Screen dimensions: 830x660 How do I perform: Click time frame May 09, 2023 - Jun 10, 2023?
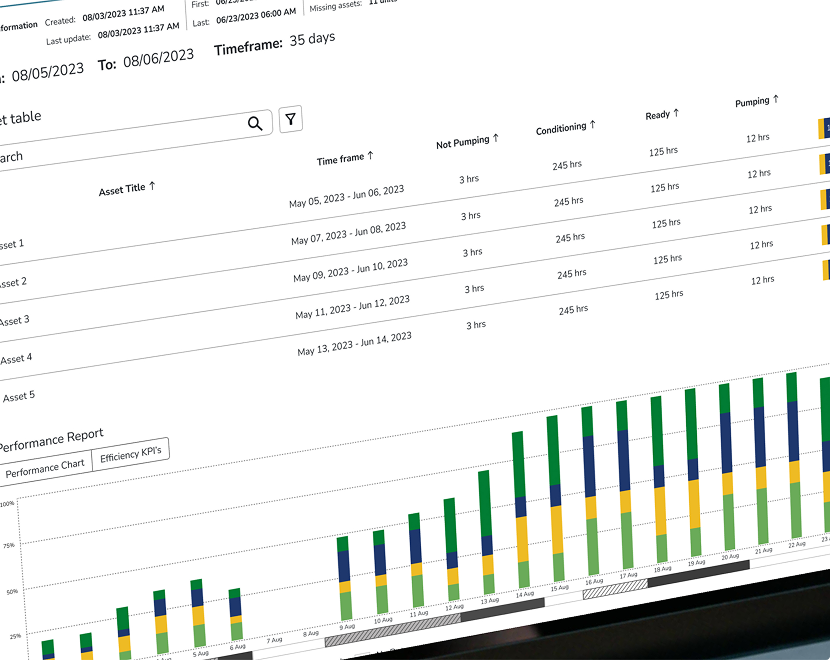pos(350,270)
